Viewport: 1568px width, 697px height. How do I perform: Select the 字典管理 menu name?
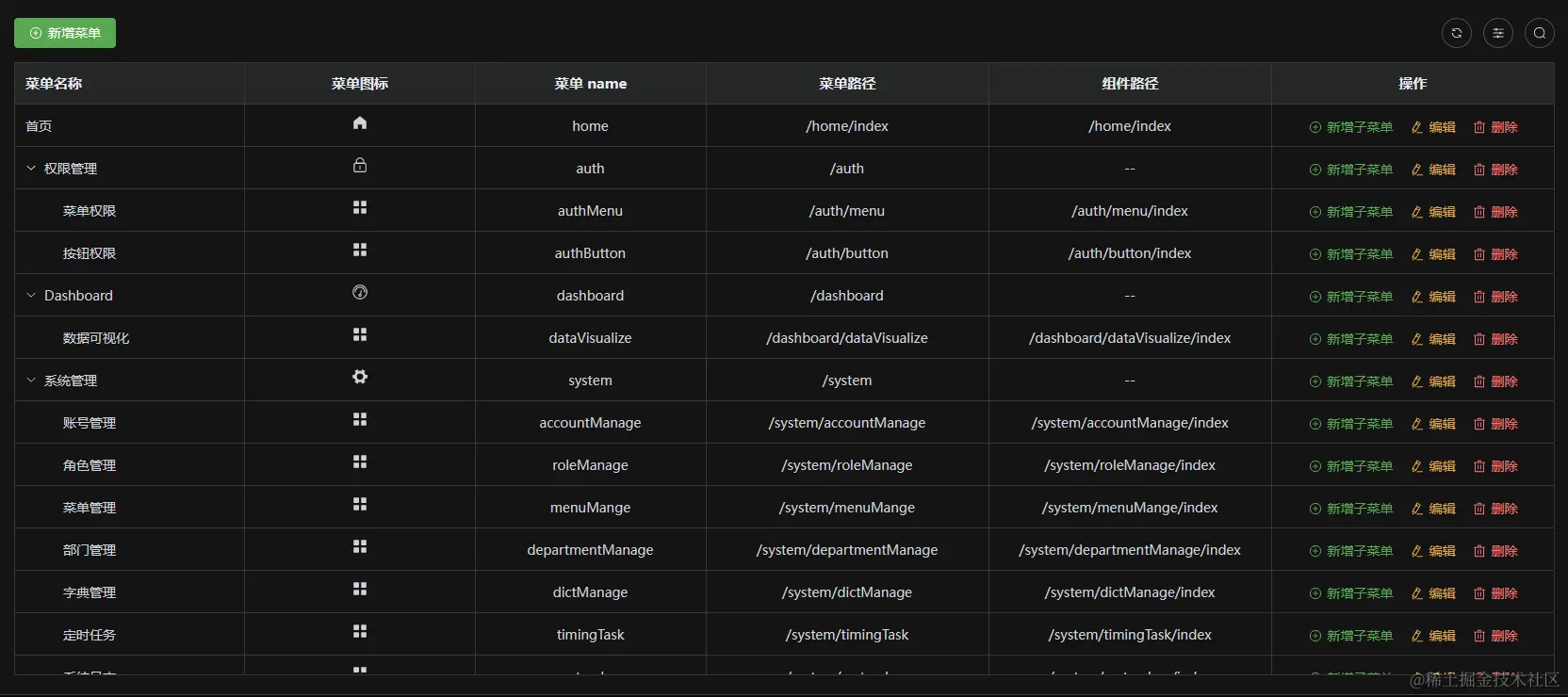90,592
